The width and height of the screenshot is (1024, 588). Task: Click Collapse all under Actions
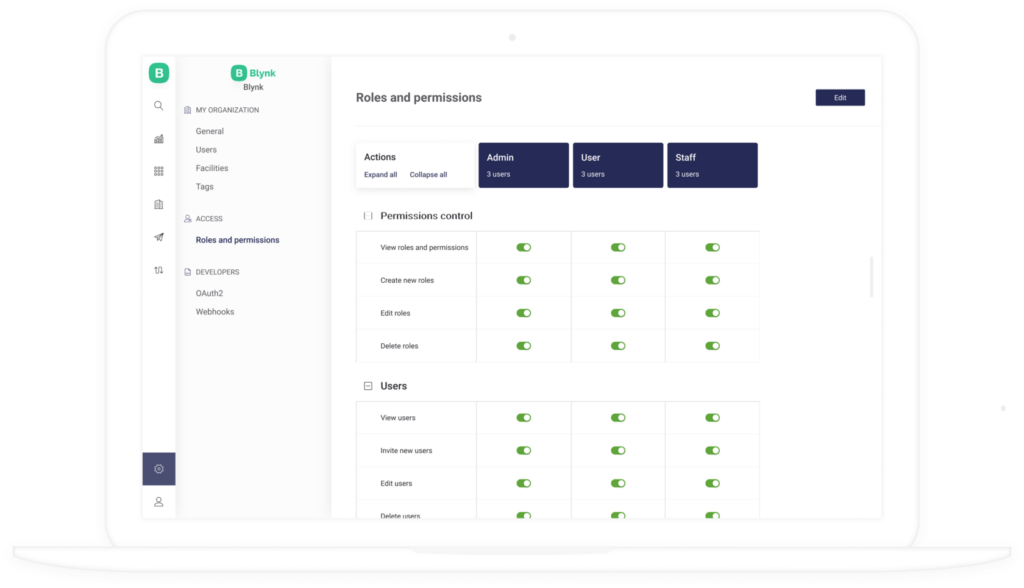[429, 174]
